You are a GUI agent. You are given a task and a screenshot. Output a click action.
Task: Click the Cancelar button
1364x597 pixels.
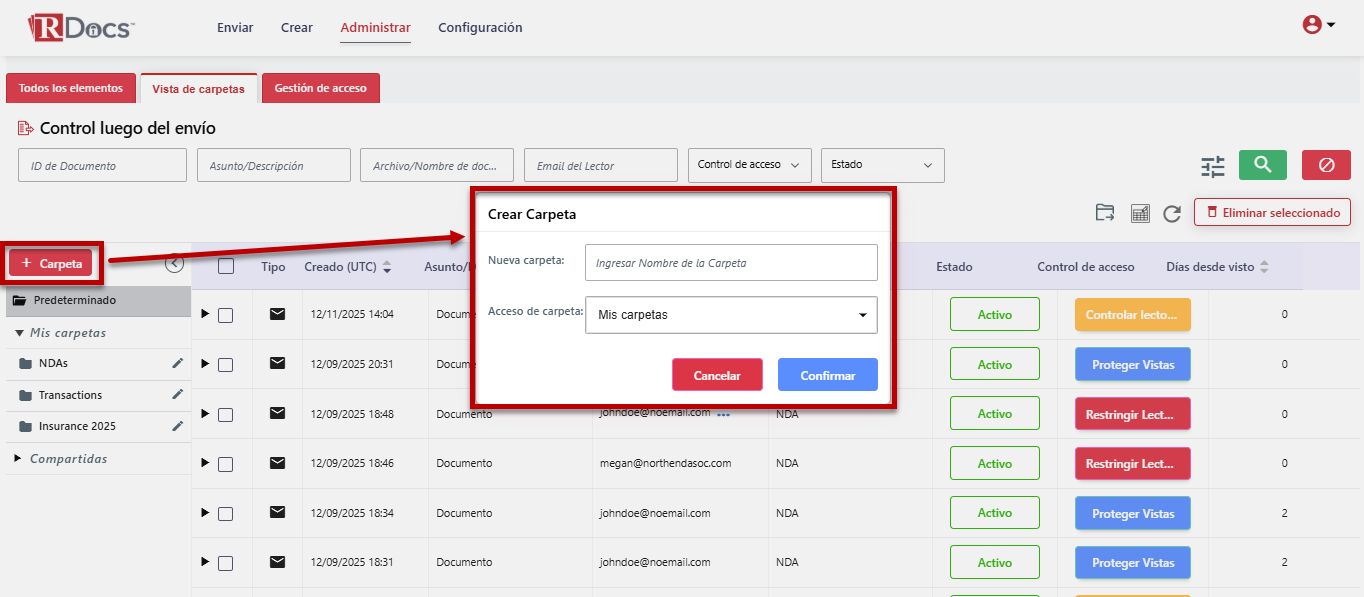point(717,375)
